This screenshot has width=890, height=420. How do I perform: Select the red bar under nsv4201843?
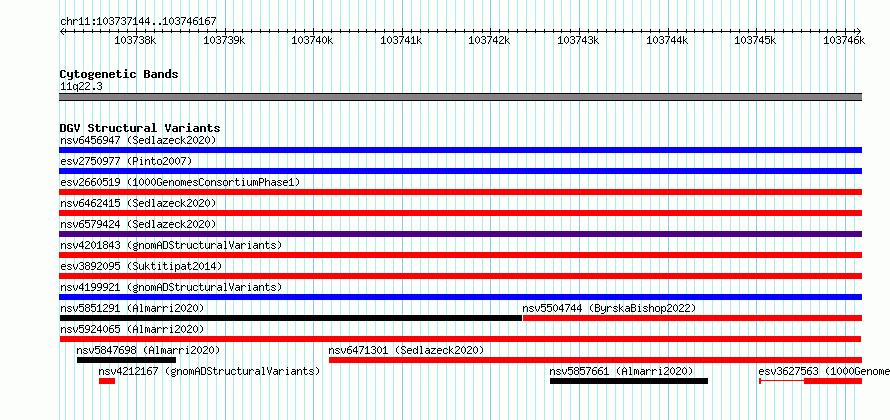[460, 255]
